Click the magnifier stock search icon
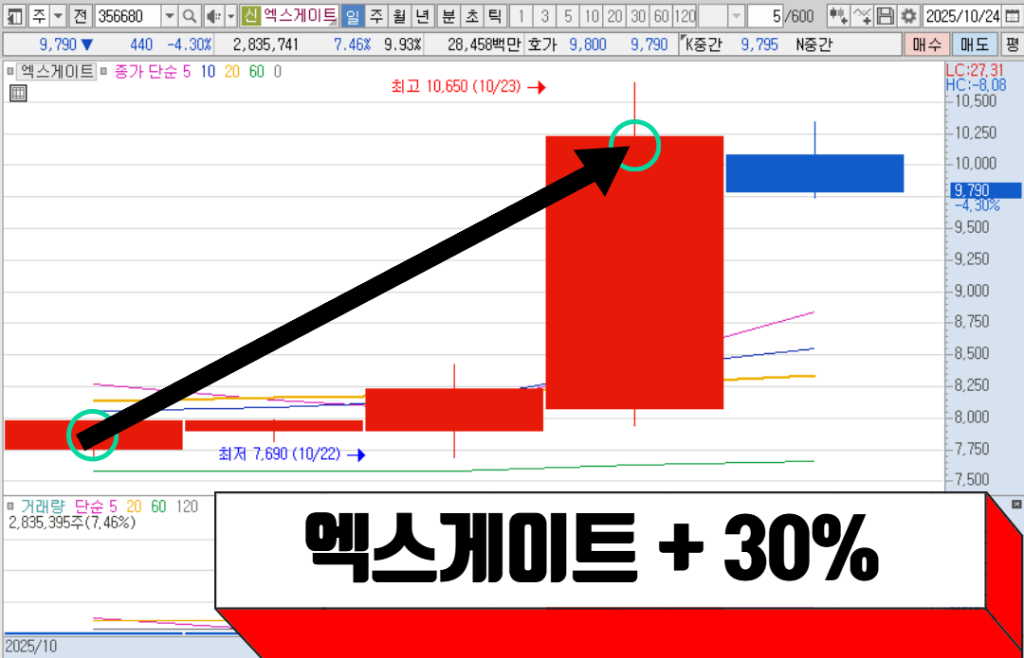This screenshot has width=1024, height=658. point(189,16)
